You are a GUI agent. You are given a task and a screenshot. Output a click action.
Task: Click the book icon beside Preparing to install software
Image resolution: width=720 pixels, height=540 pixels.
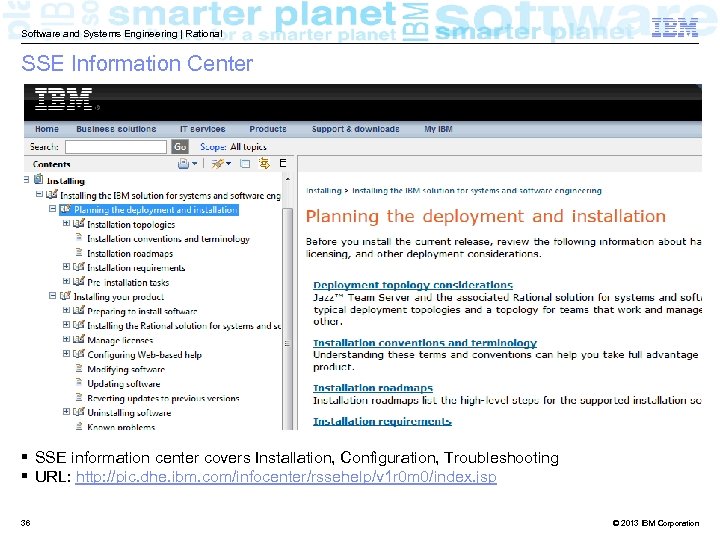tap(79, 310)
